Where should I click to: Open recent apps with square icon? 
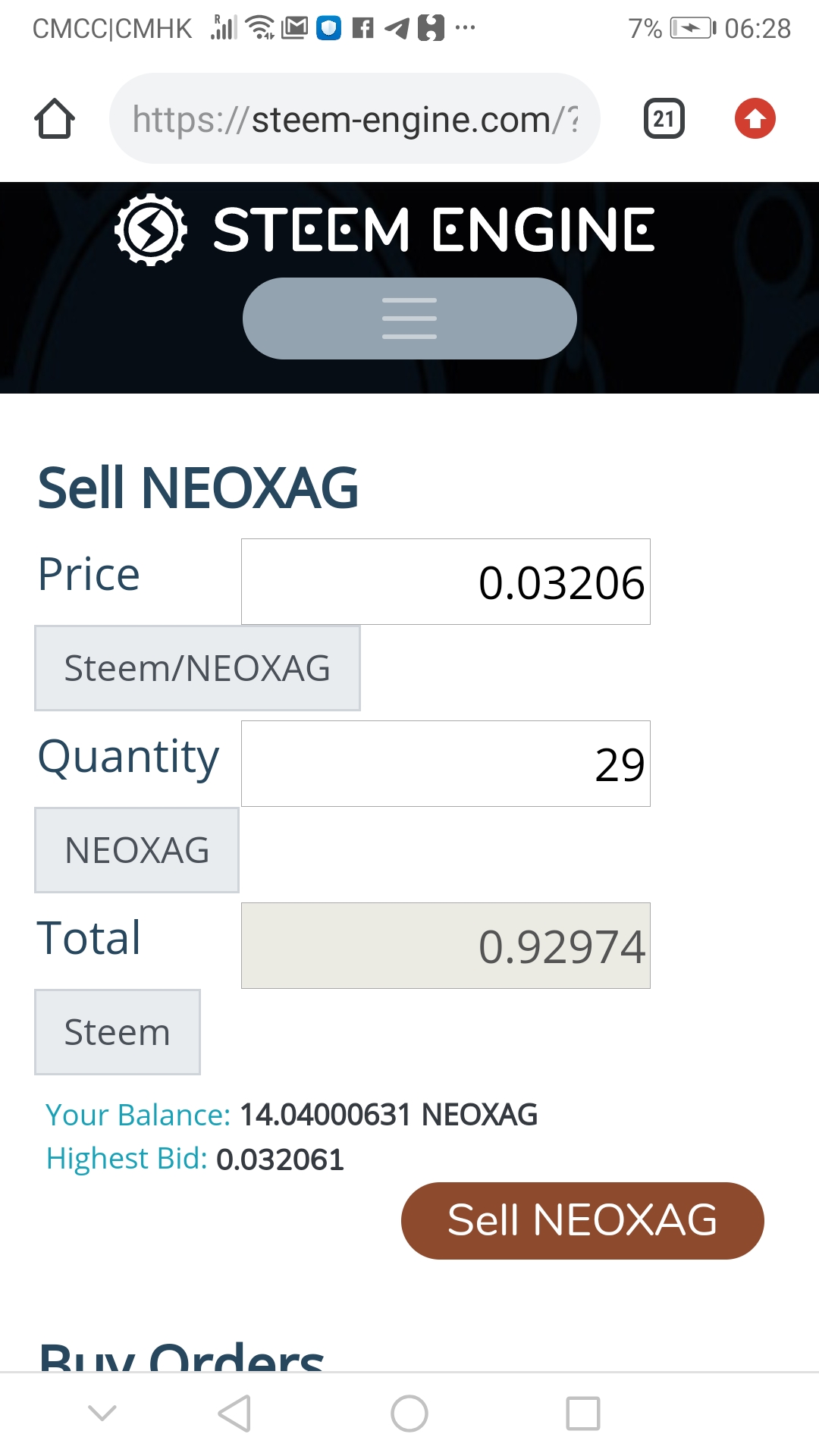583,1414
